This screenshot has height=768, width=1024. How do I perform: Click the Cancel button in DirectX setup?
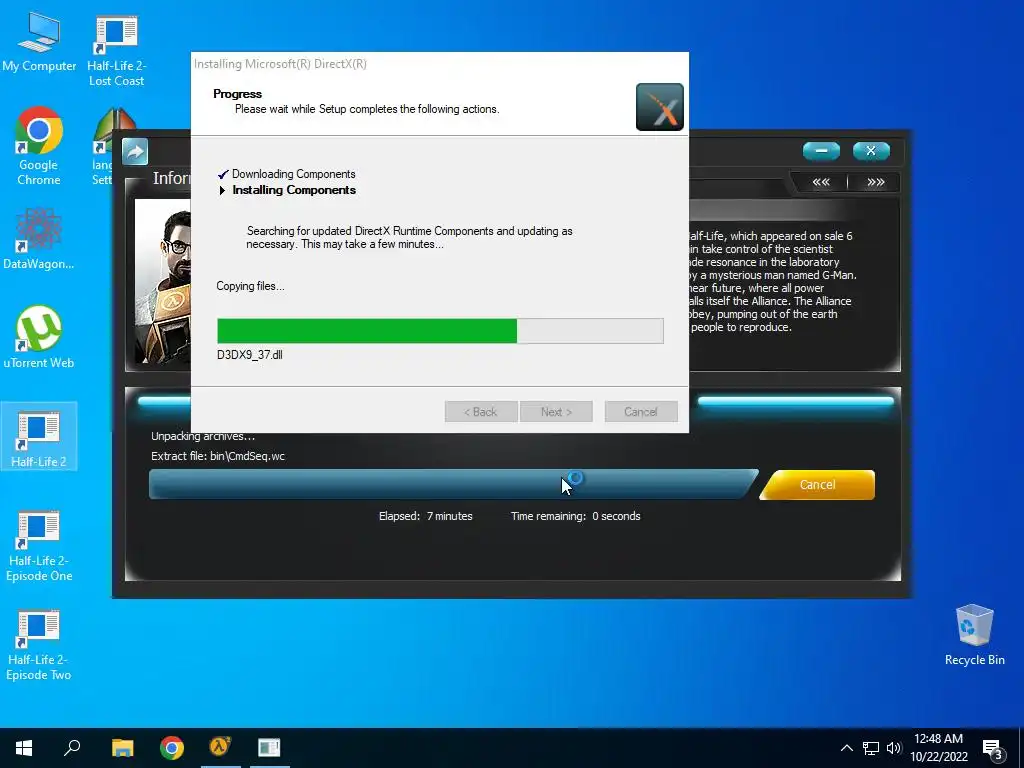tap(641, 411)
